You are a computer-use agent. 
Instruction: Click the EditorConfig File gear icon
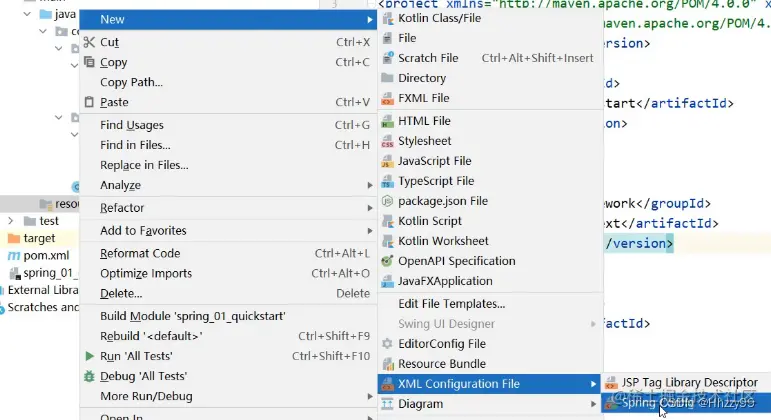pyautogui.click(x=387, y=344)
